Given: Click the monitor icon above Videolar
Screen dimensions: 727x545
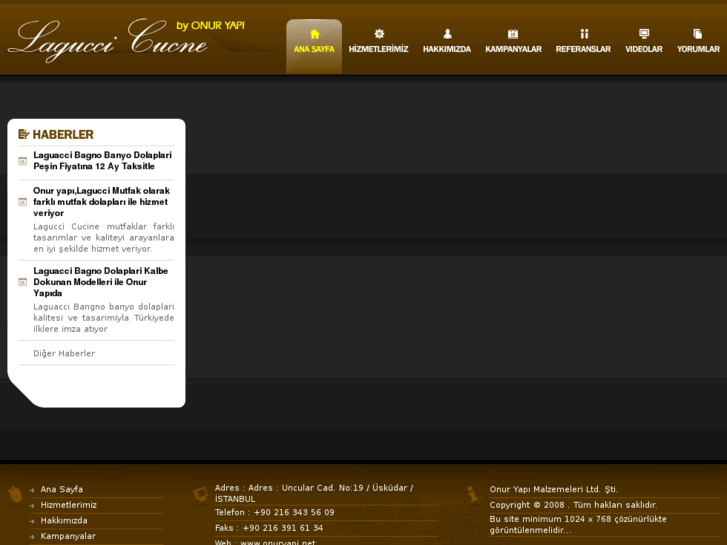Looking at the screenshot, I should (x=644, y=34).
